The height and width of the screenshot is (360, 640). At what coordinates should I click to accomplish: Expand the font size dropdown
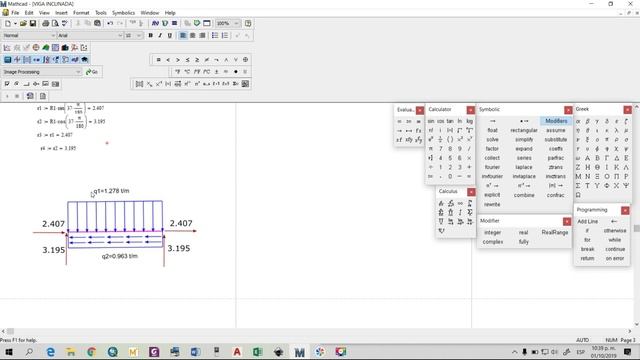click(139, 36)
